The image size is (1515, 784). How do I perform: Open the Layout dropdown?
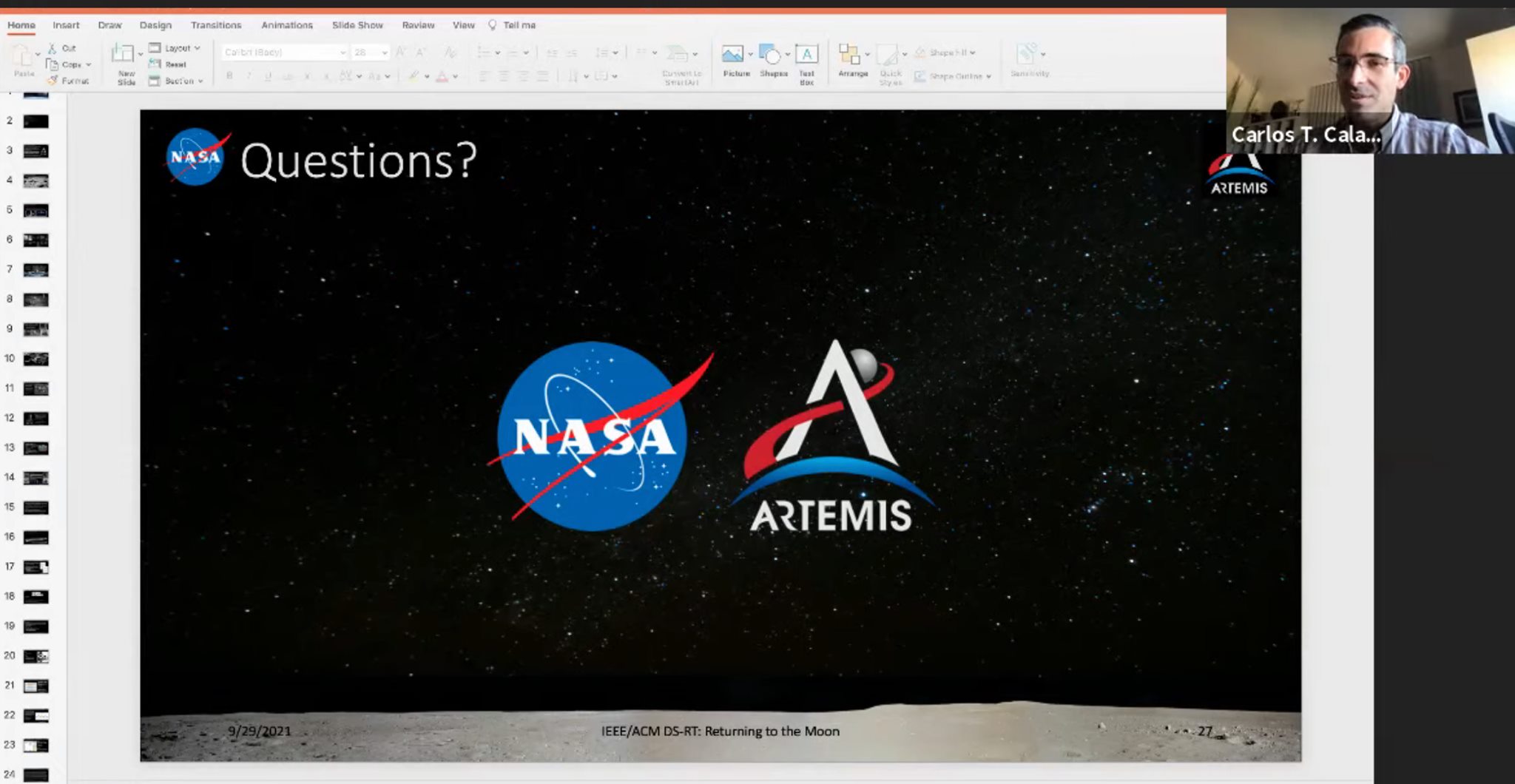pos(175,48)
